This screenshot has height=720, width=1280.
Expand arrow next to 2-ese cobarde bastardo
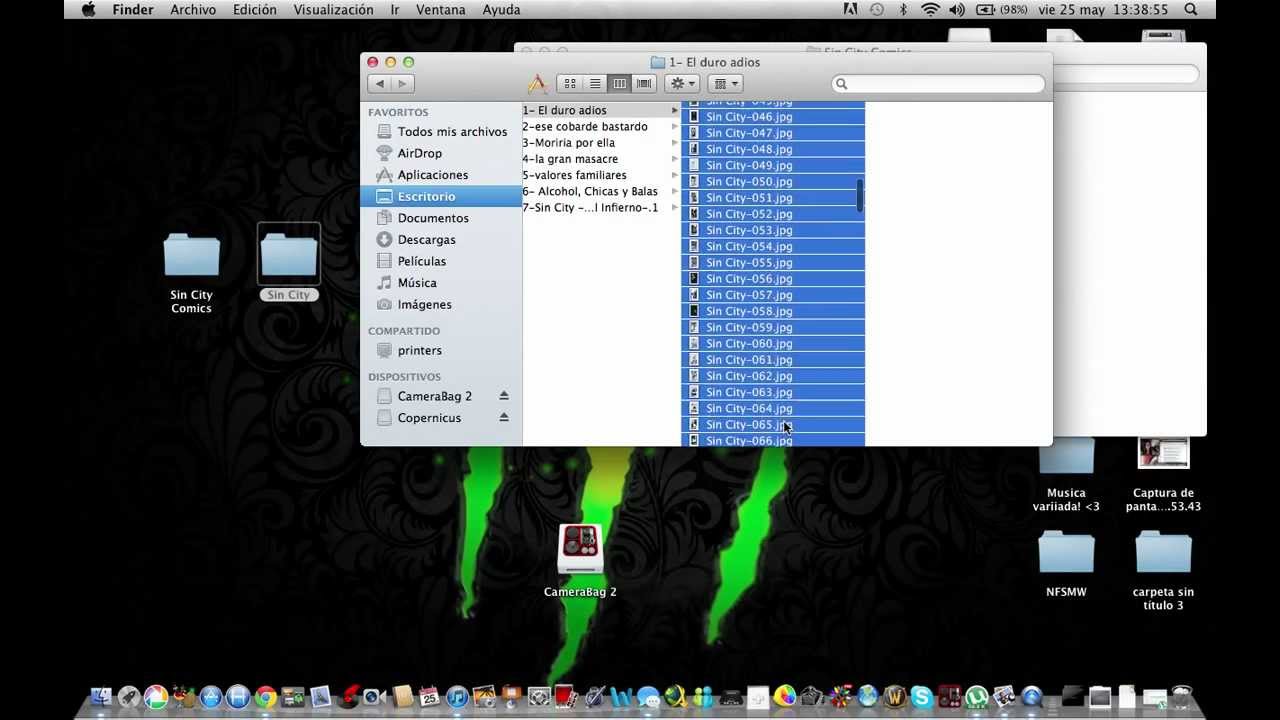click(x=675, y=127)
